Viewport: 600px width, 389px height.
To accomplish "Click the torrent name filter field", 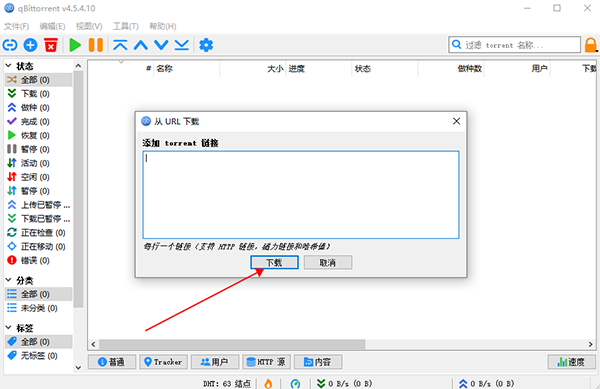I will click(514, 45).
